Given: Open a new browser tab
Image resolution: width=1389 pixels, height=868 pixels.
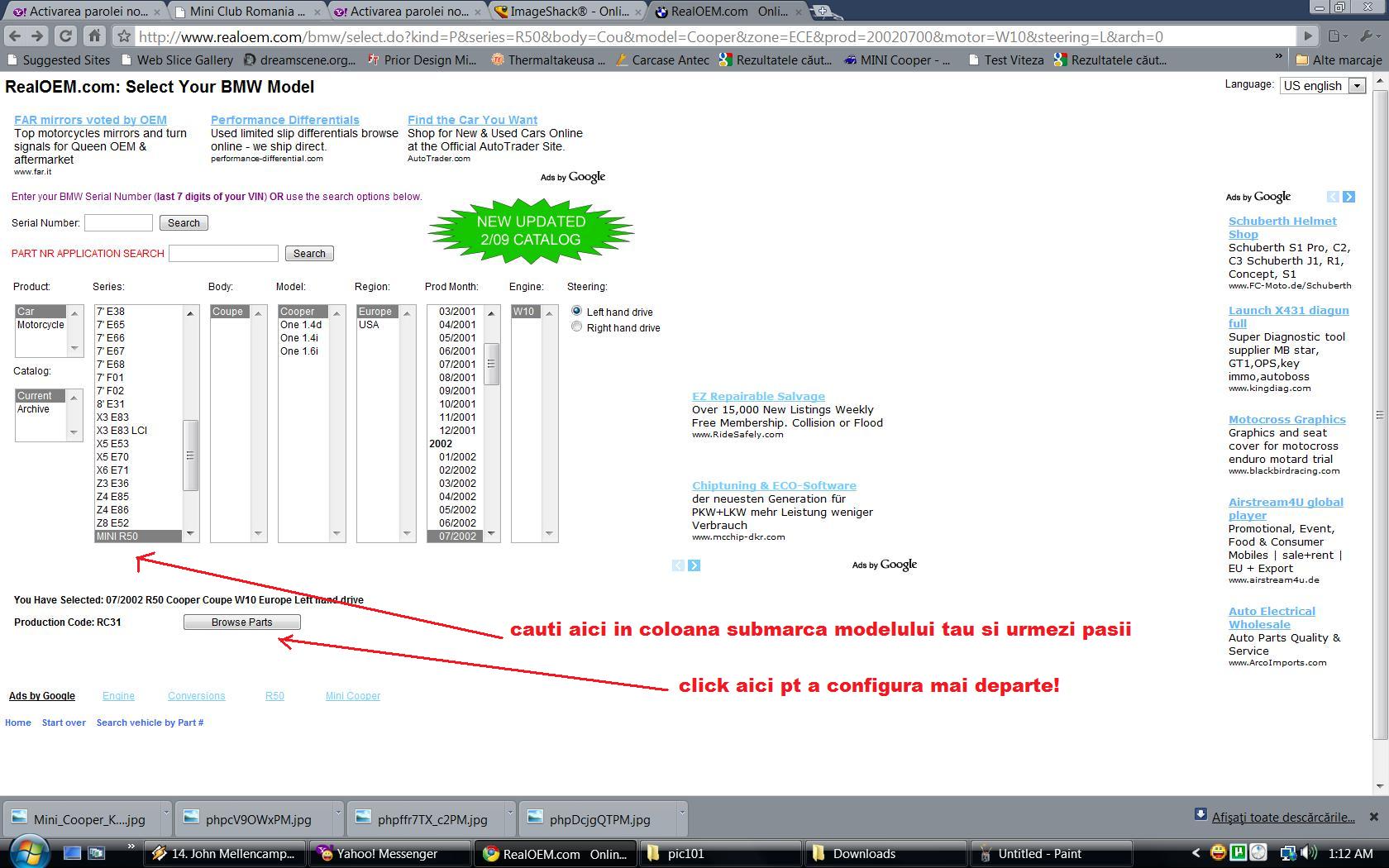Looking at the screenshot, I should click(x=823, y=12).
